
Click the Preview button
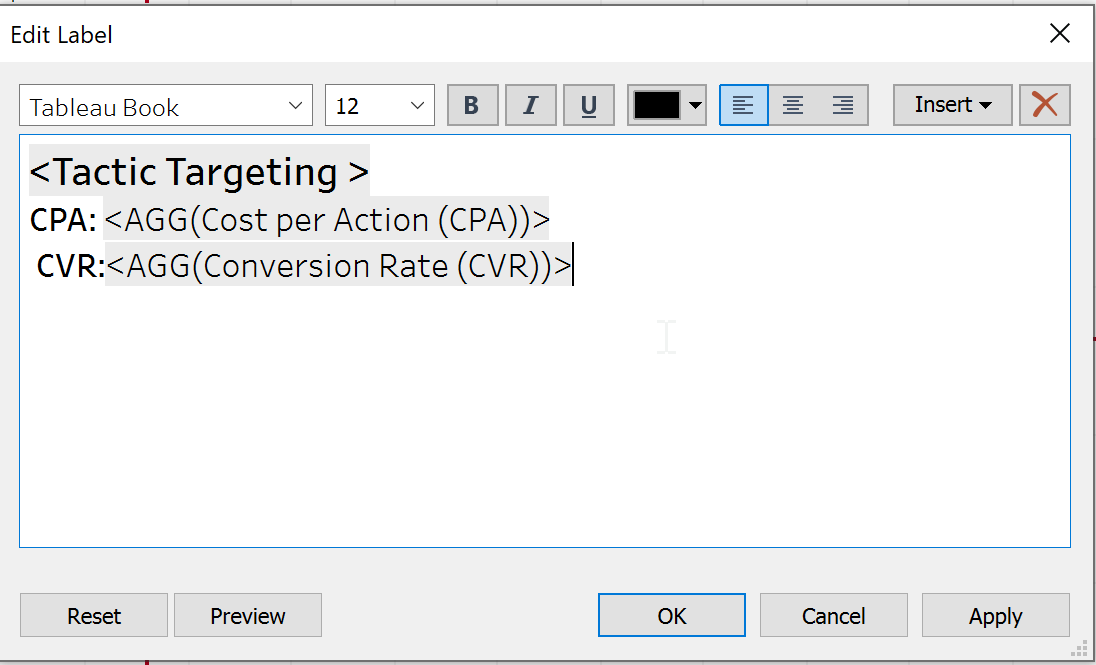pyautogui.click(x=248, y=615)
